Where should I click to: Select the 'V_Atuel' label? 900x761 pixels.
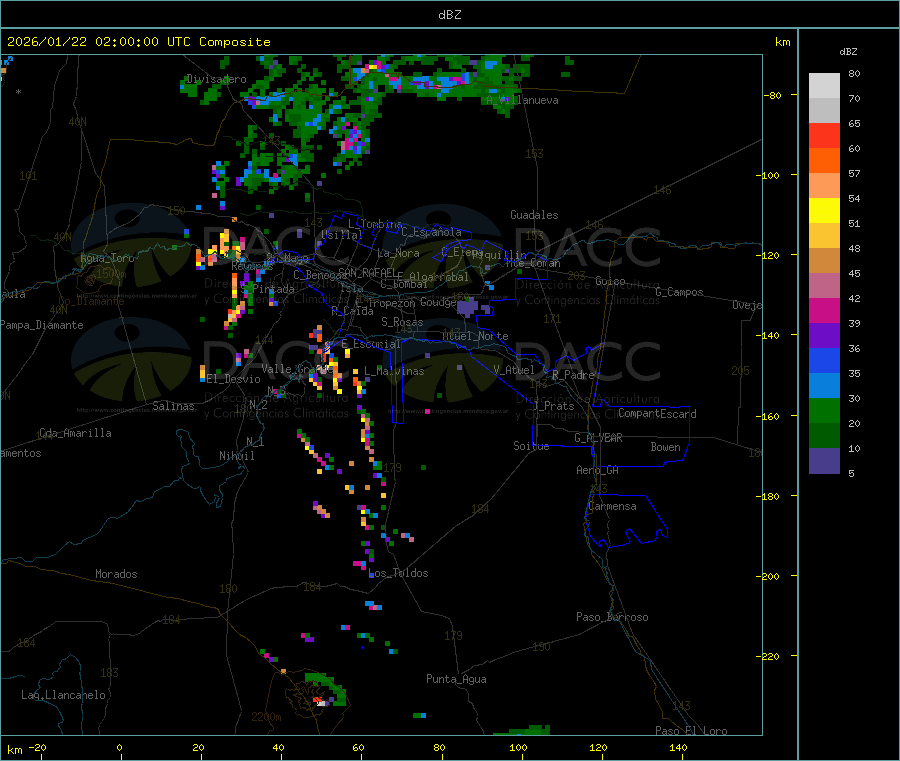(x=514, y=370)
